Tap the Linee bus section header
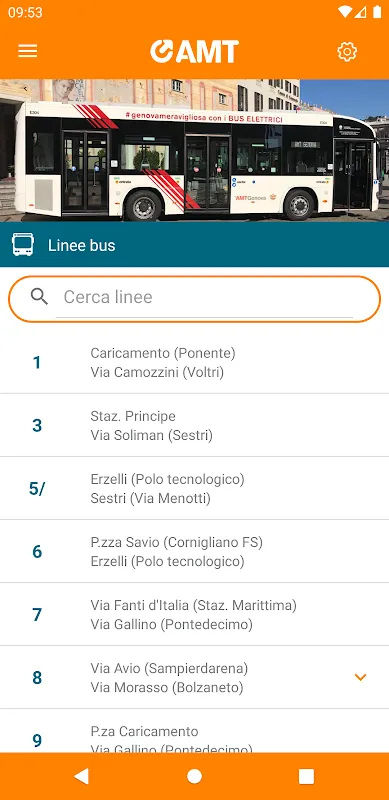The image size is (389, 800). tap(194, 245)
